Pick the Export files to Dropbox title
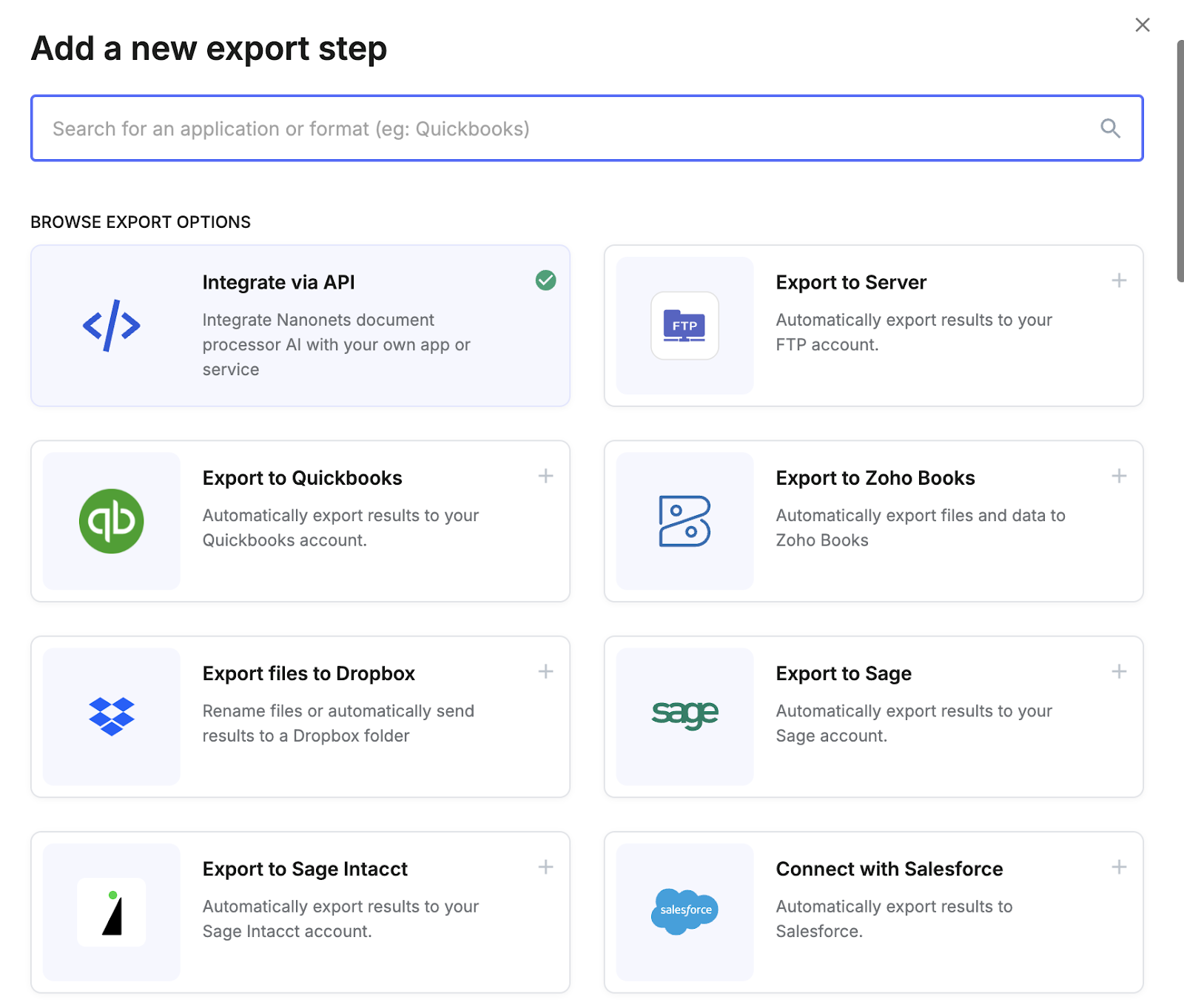The image size is (1184, 1008). 309,673
